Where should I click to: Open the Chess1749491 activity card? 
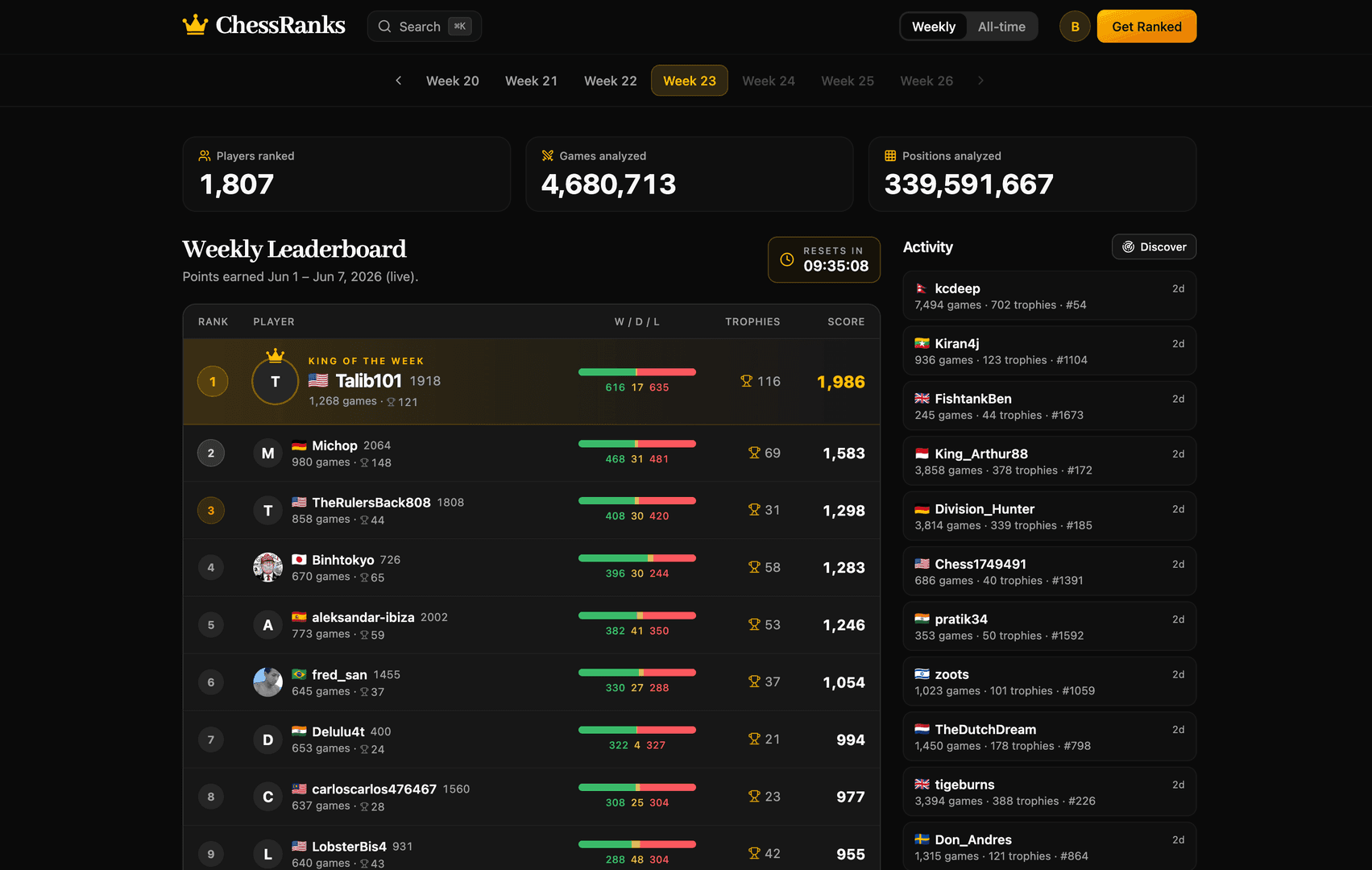(1049, 571)
